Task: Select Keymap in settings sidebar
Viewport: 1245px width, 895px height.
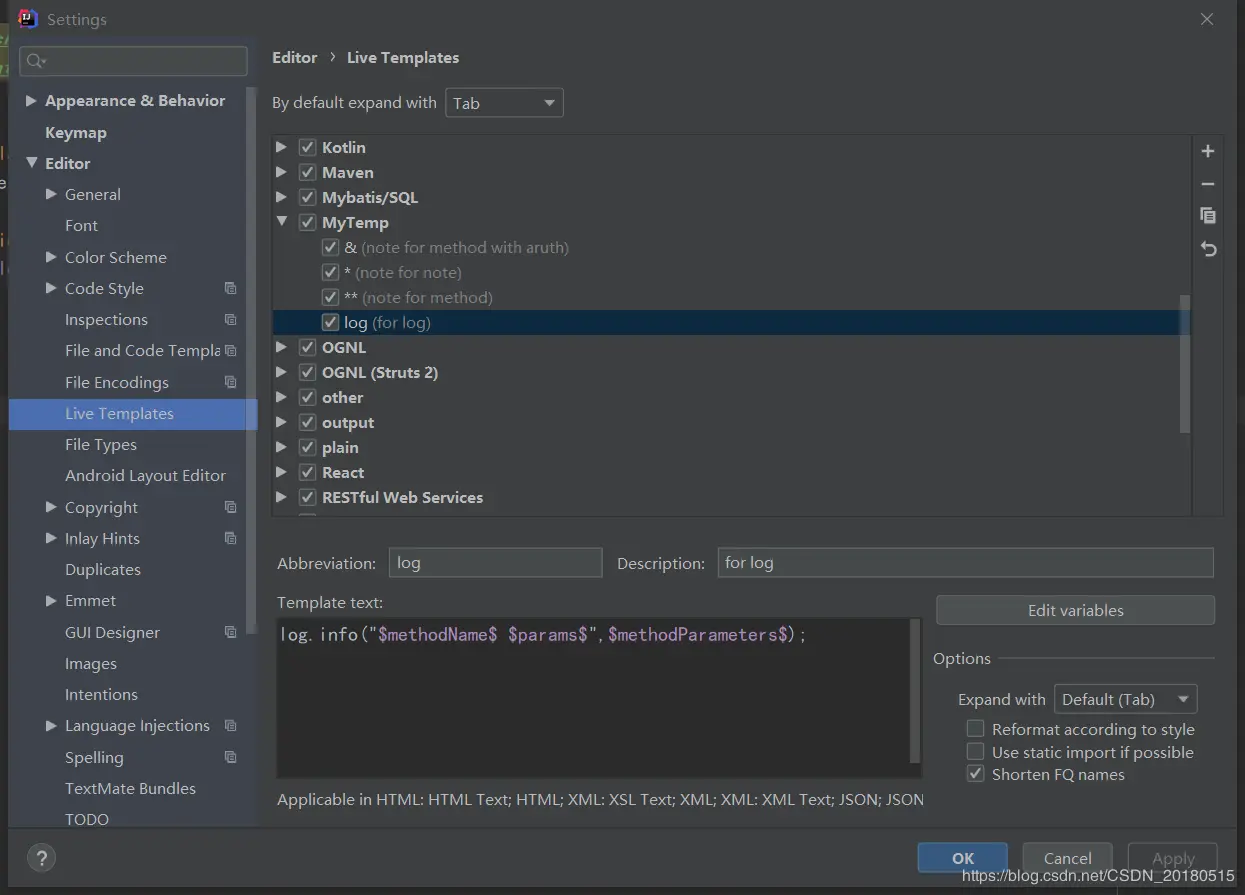Action: click(x=75, y=132)
